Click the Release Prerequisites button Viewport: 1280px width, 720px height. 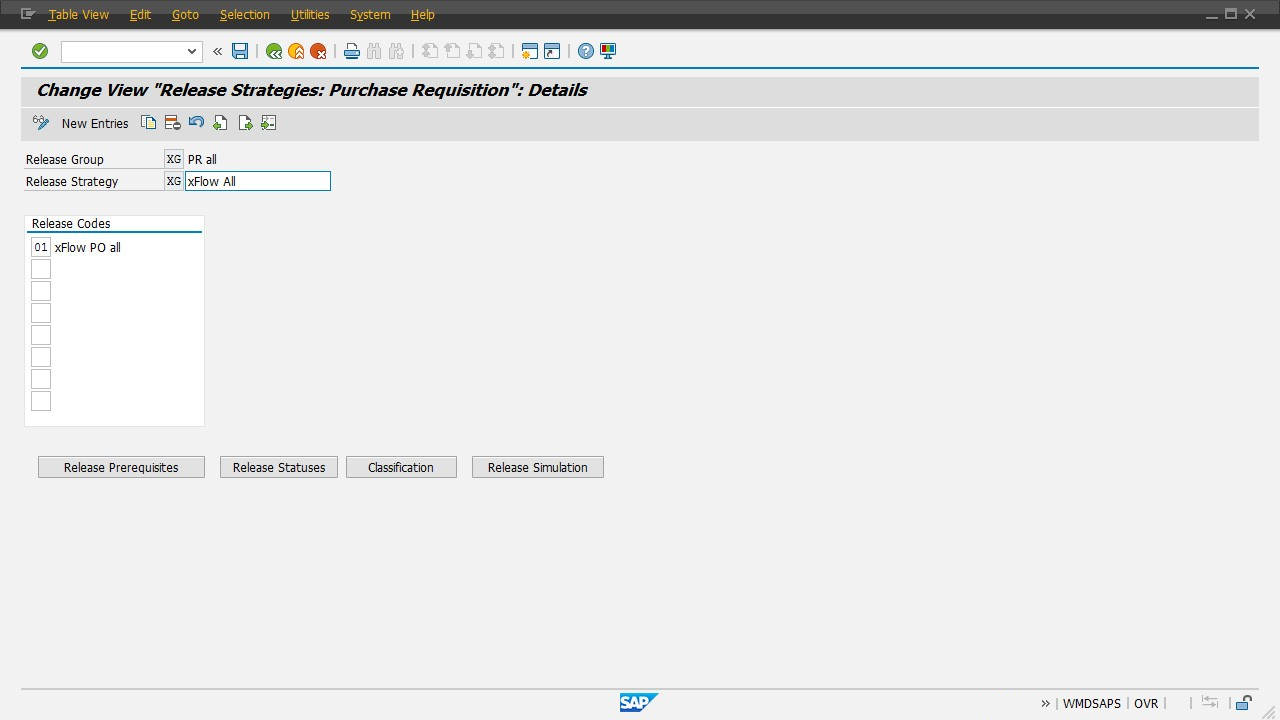click(x=121, y=467)
